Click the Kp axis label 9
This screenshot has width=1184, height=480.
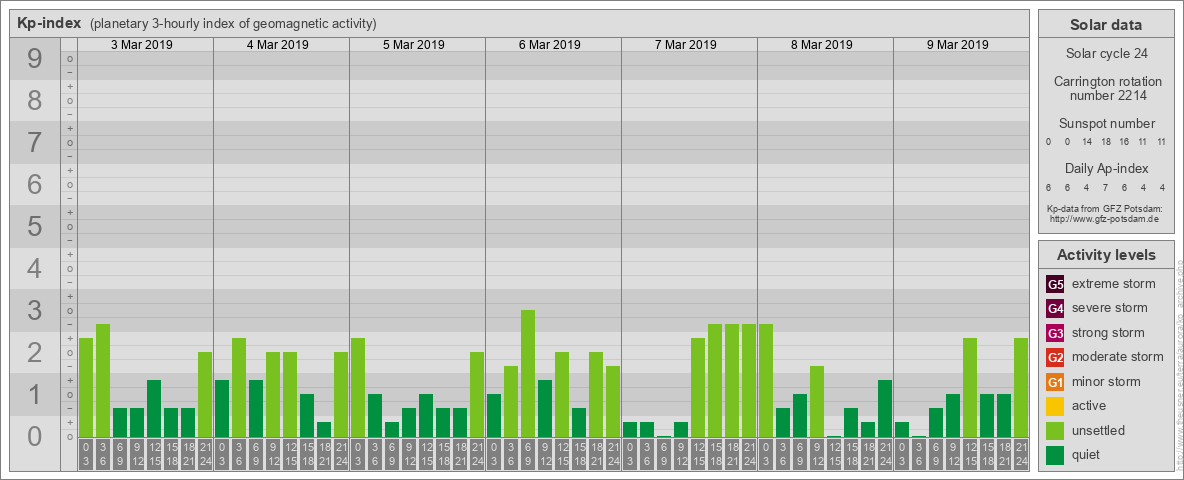pyautogui.click(x=35, y=58)
